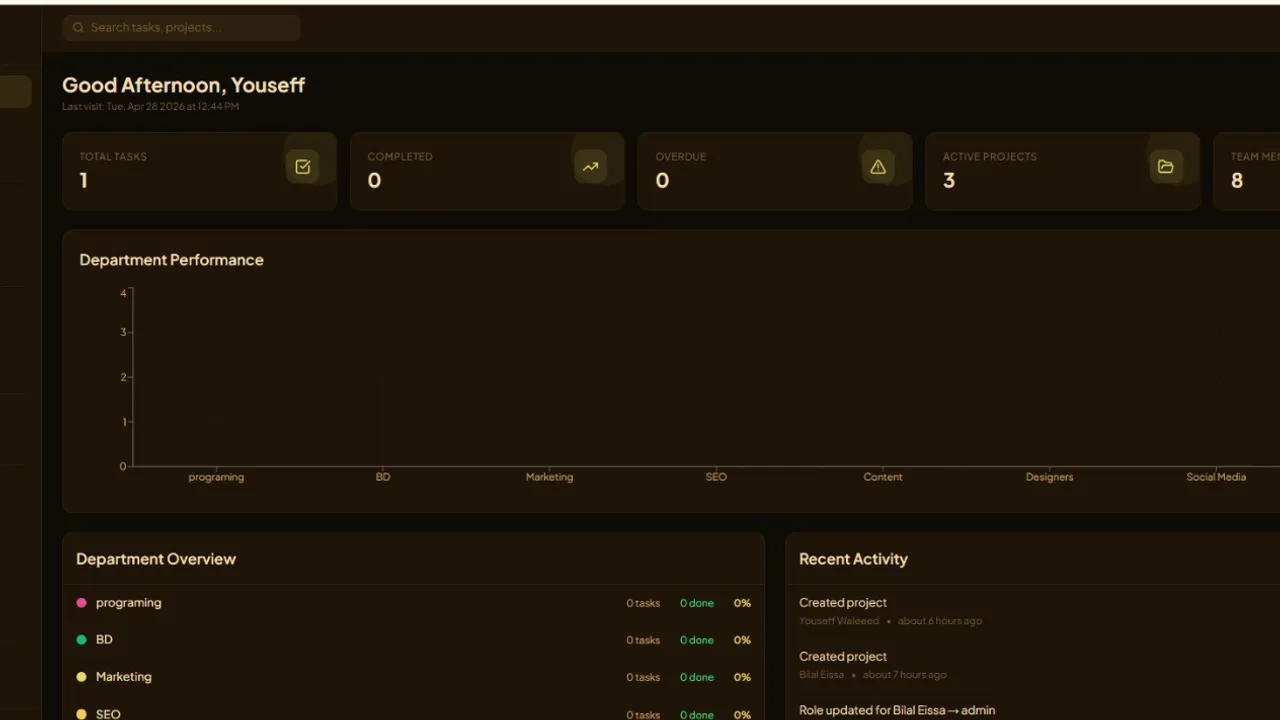
Task: Click the programing label on chart axis
Action: [x=216, y=477]
